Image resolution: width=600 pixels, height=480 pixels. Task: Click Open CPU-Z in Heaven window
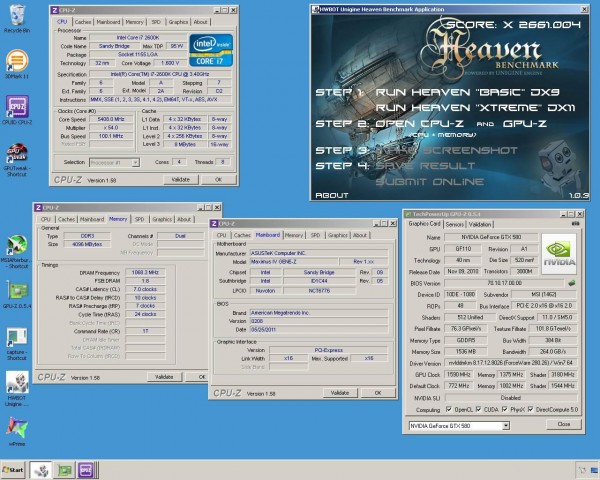point(419,124)
